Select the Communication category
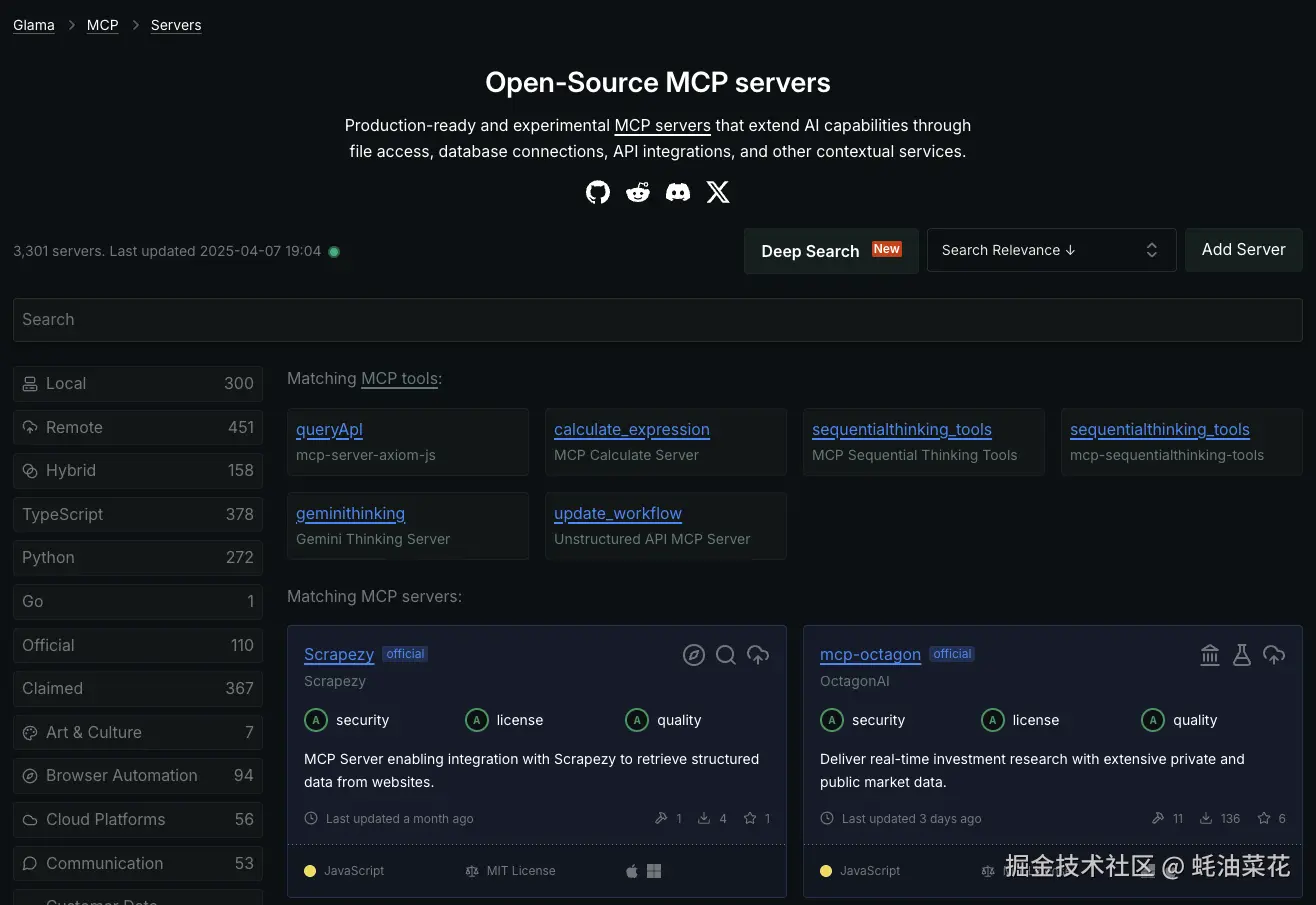1316x905 pixels. tap(138, 863)
